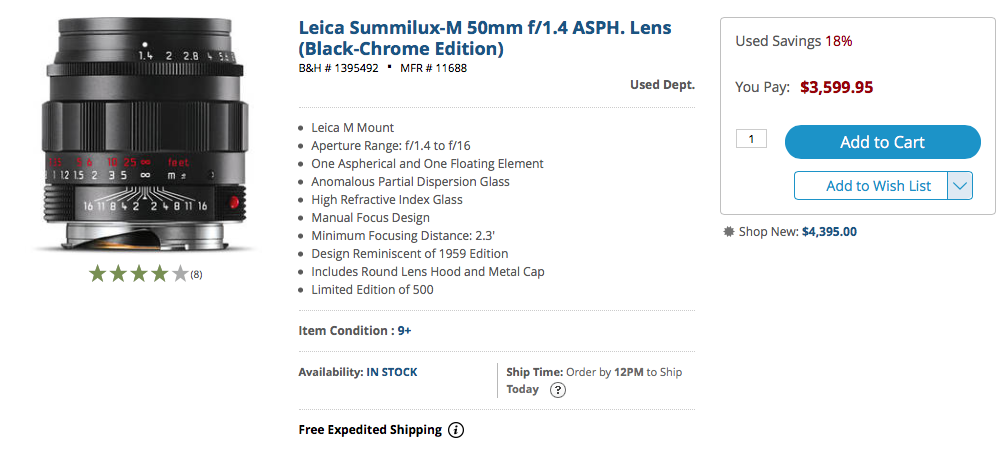Click the MFR # 11688 text
This screenshot has width=1008, height=468.
point(433,68)
